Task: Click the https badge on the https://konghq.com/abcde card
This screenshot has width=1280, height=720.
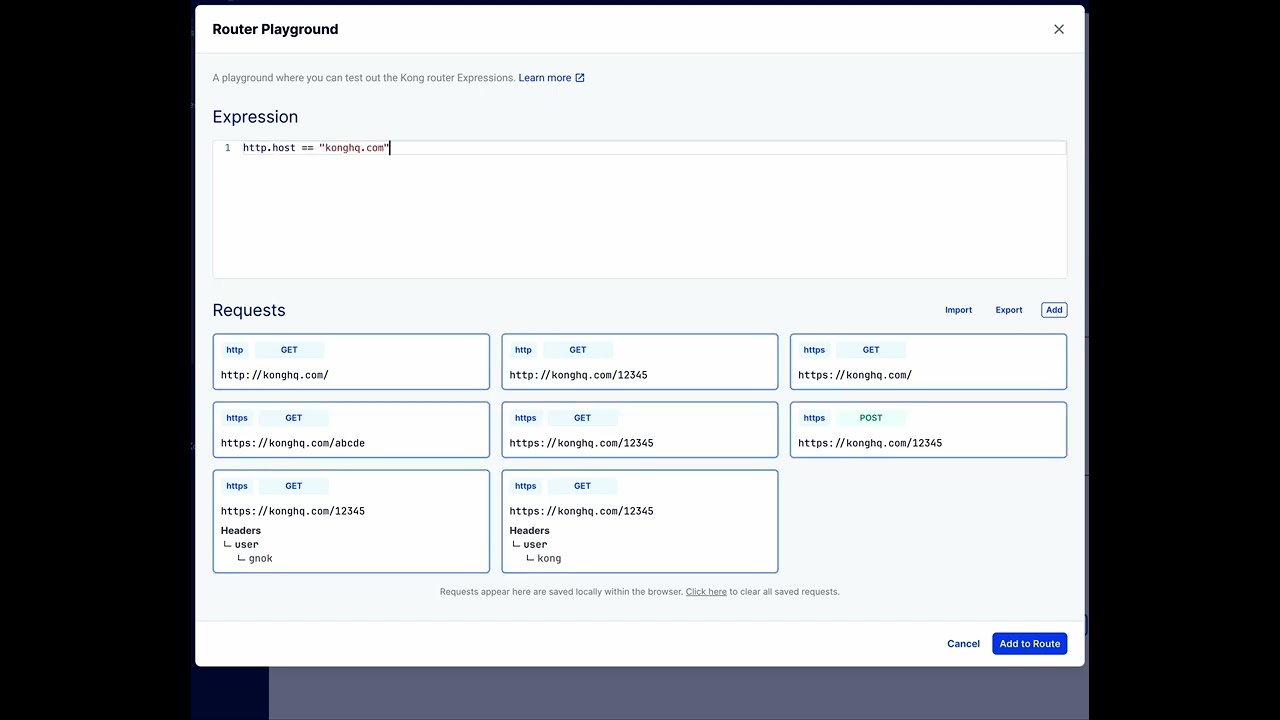Action: tap(237, 418)
